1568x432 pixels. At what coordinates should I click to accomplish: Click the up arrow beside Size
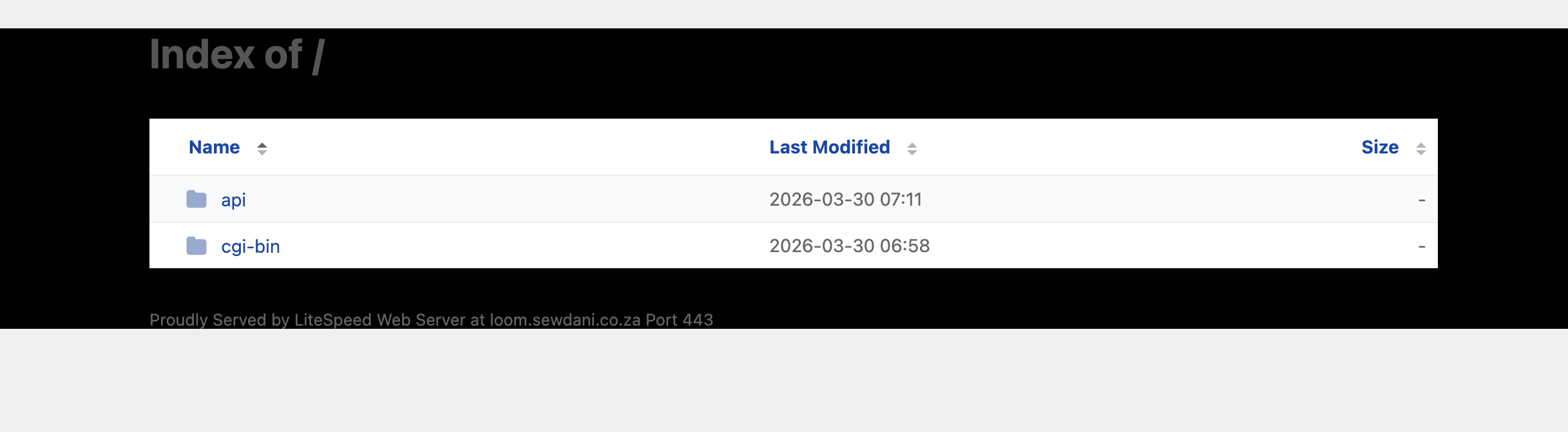point(1421,144)
